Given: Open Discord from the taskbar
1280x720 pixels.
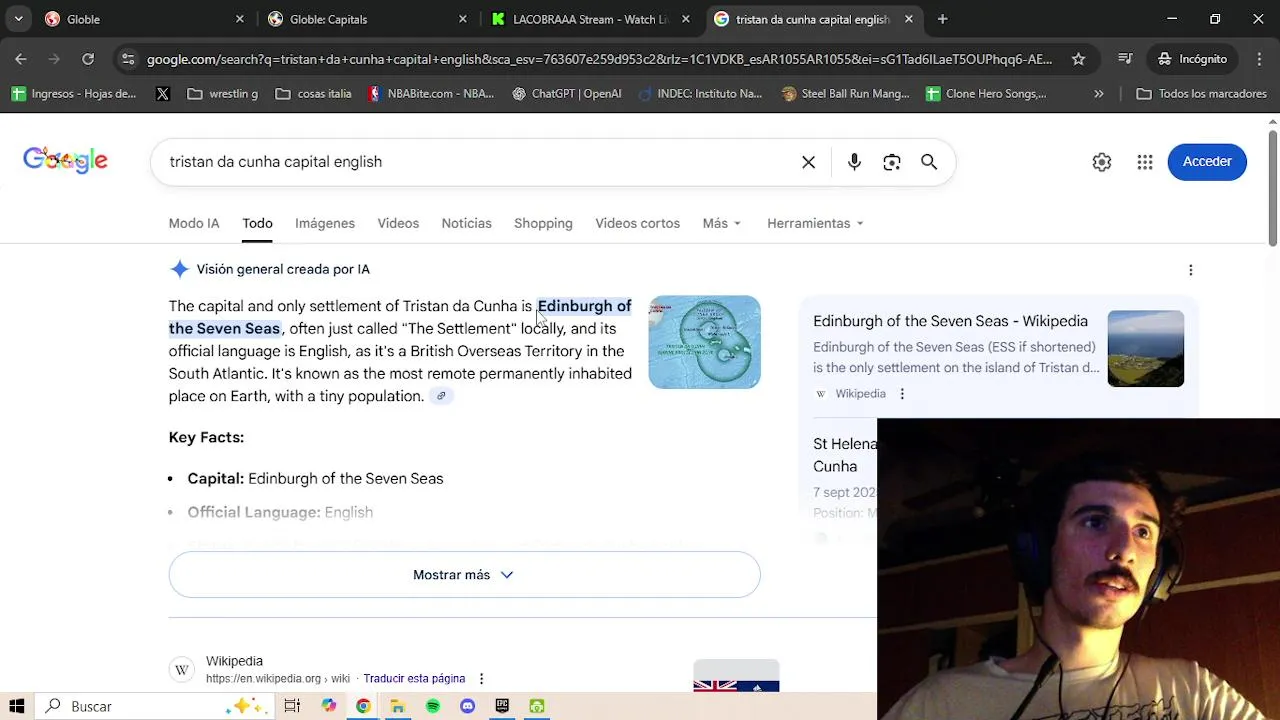Looking at the screenshot, I should point(467,706).
